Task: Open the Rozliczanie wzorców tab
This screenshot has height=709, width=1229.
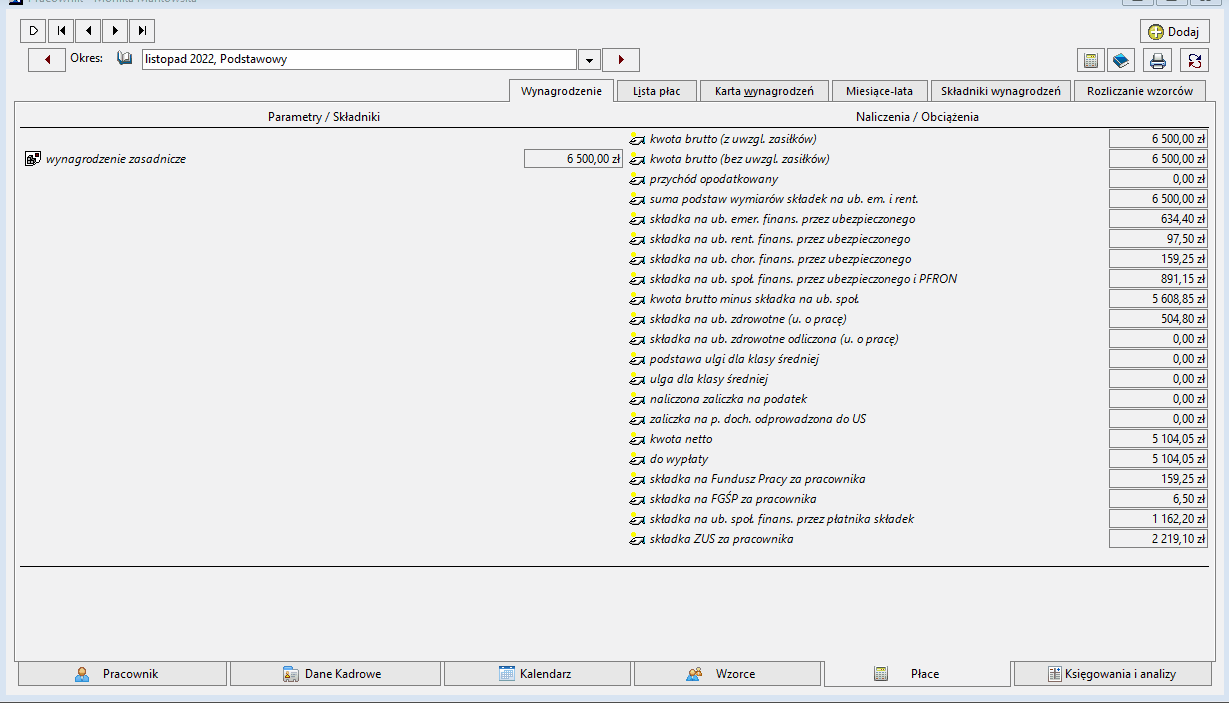Action: point(1139,91)
